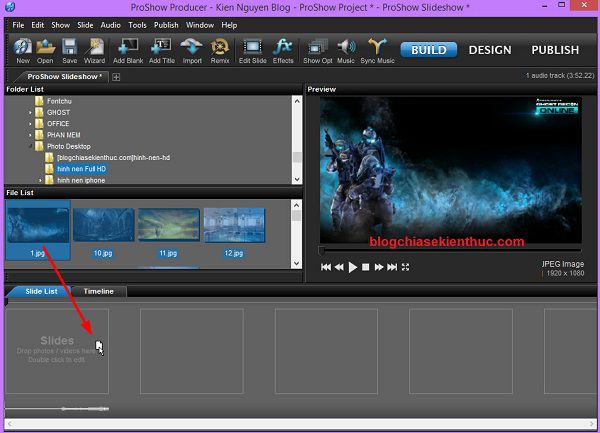The width and height of the screenshot is (600, 433).
Task: Open the Tools menu
Action: [137, 25]
